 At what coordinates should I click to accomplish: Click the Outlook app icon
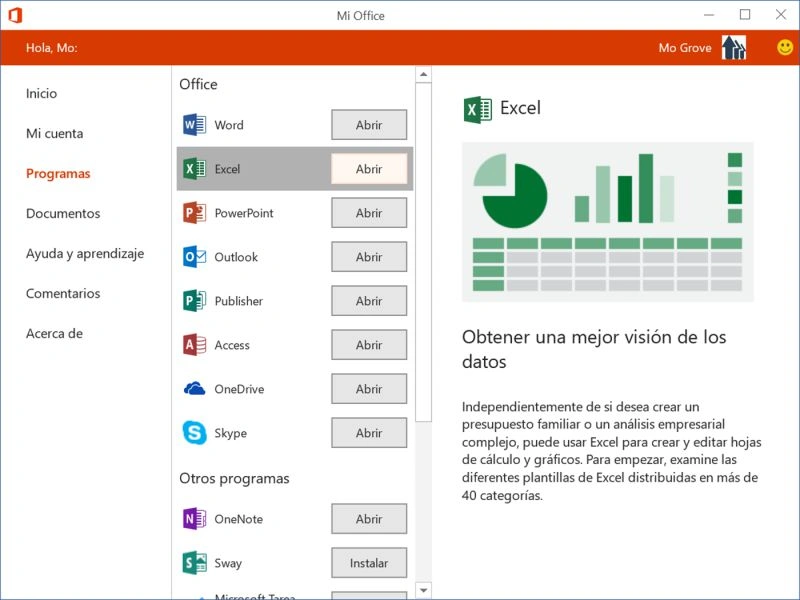pyautogui.click(x=194, y=257)
